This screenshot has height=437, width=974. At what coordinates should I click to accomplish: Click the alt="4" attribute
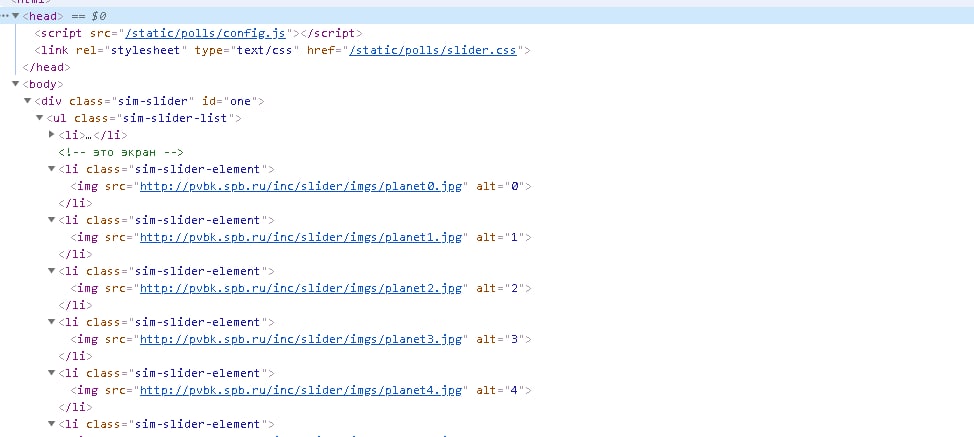point(501,390)
